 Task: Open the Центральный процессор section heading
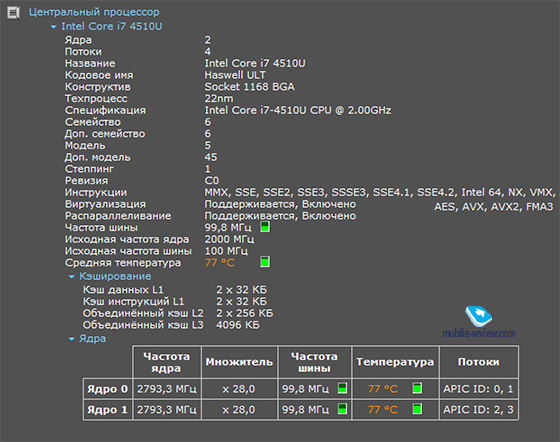[x=94, y=12]
